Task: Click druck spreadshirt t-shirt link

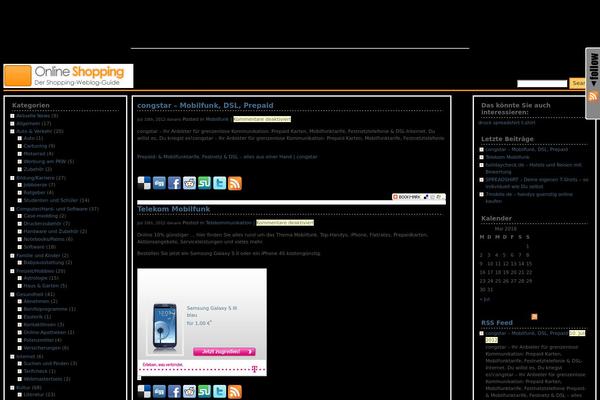Action: [x=507, y=123]
